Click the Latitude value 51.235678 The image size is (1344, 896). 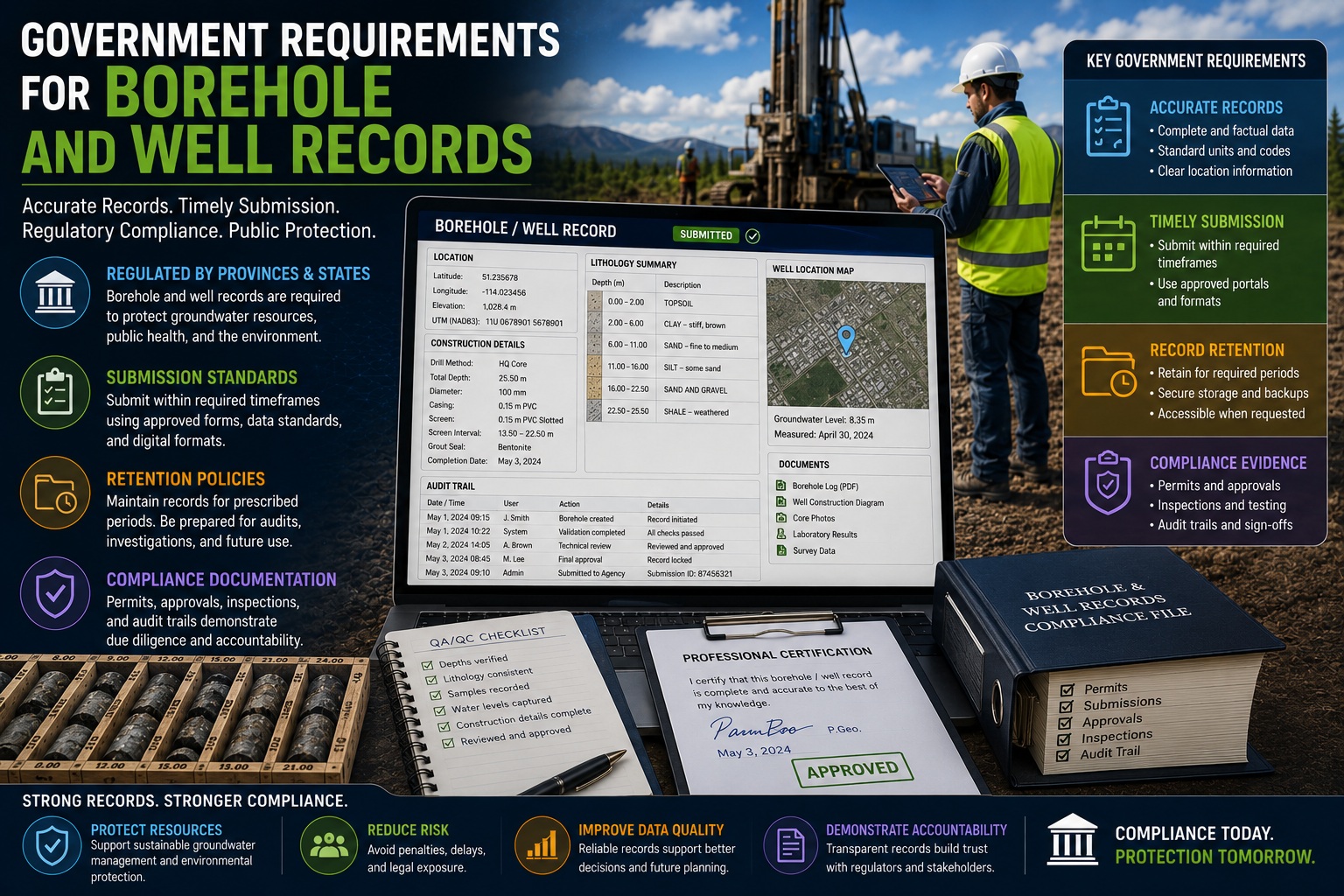pyautogui.click(x=500, y=277)
